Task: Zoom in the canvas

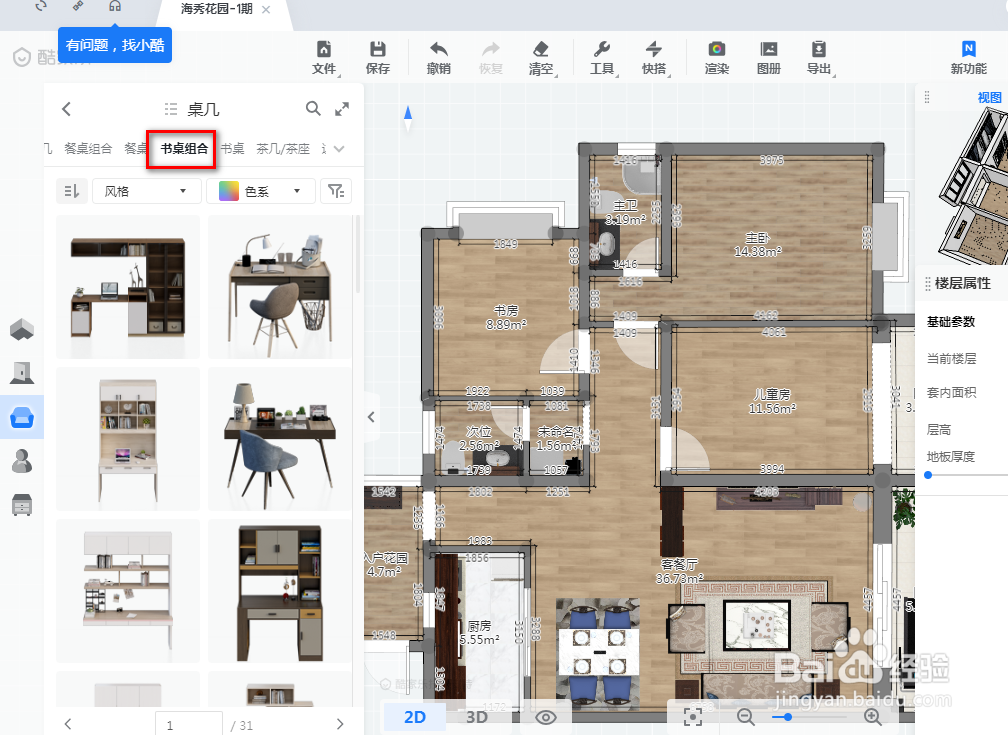Action: 872,716
